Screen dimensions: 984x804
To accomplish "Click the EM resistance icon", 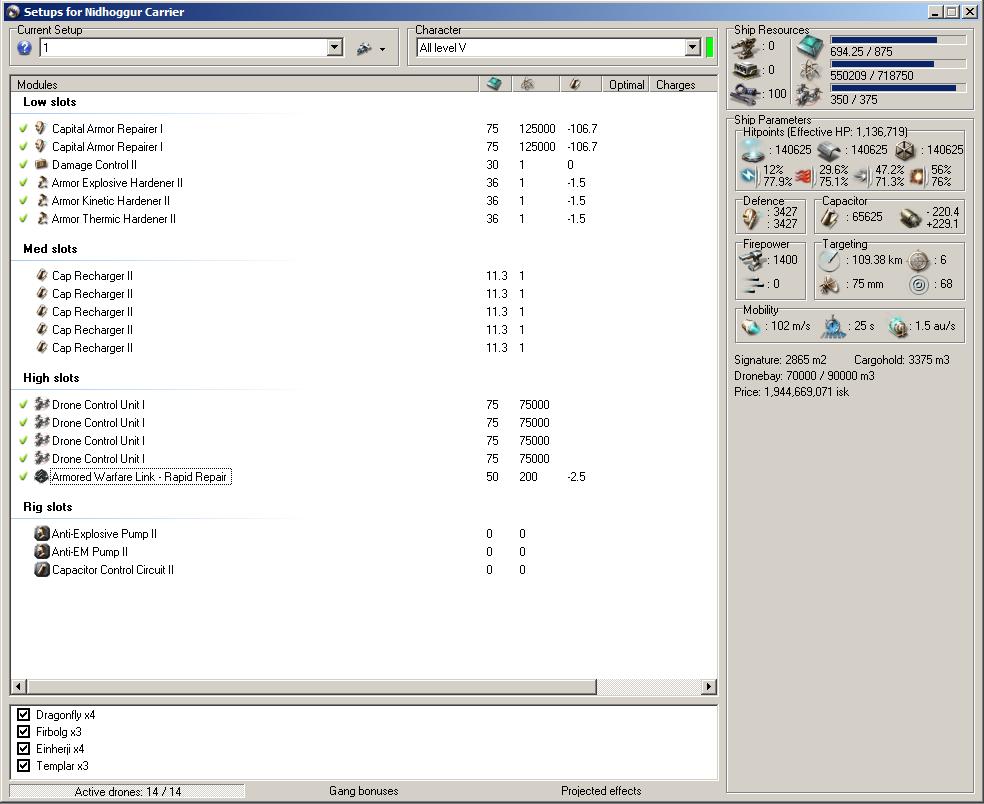I will (748, 176).
